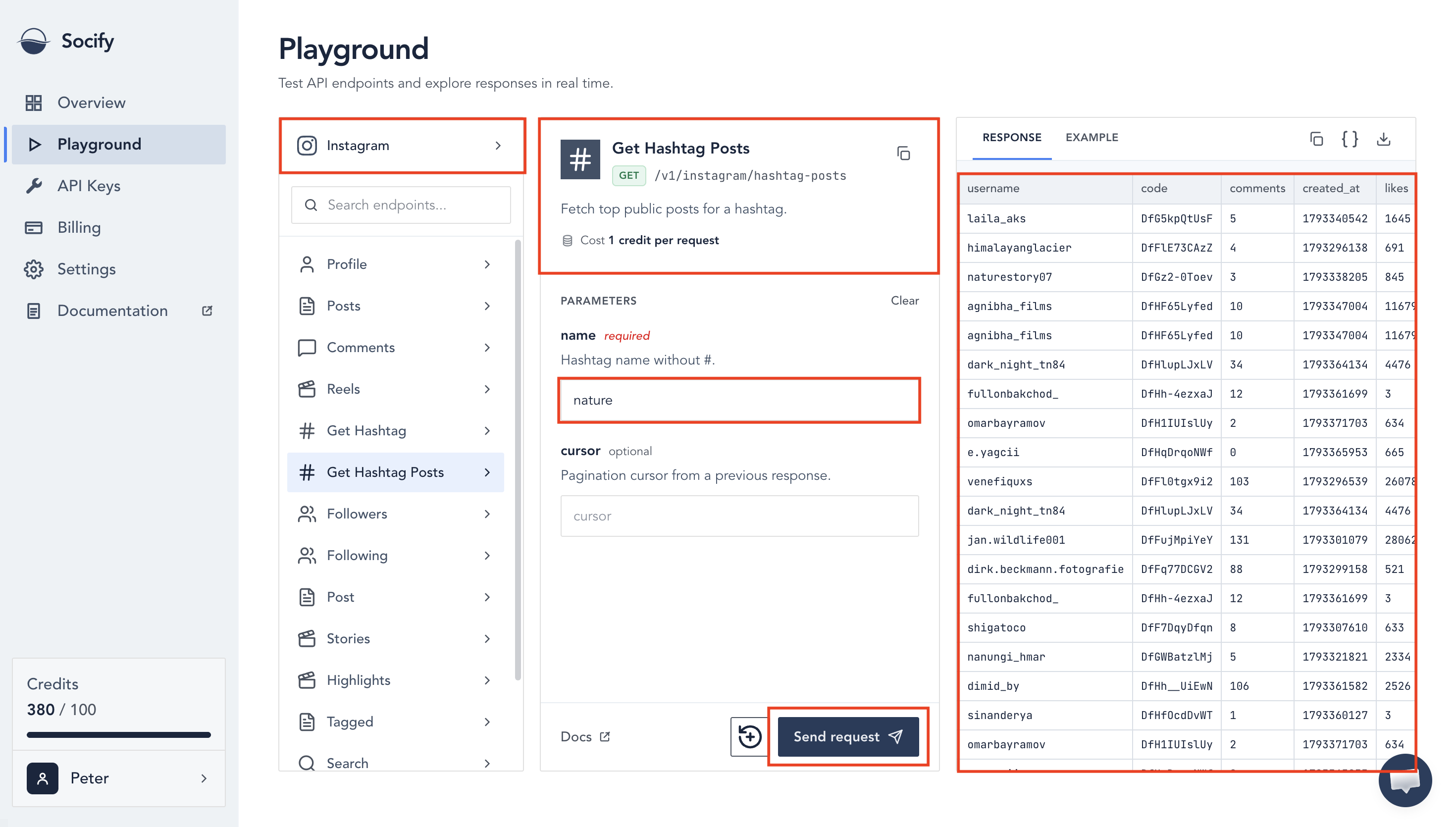1456x827 pixels.
Task: Download the response data
Action: [1383, 139]
